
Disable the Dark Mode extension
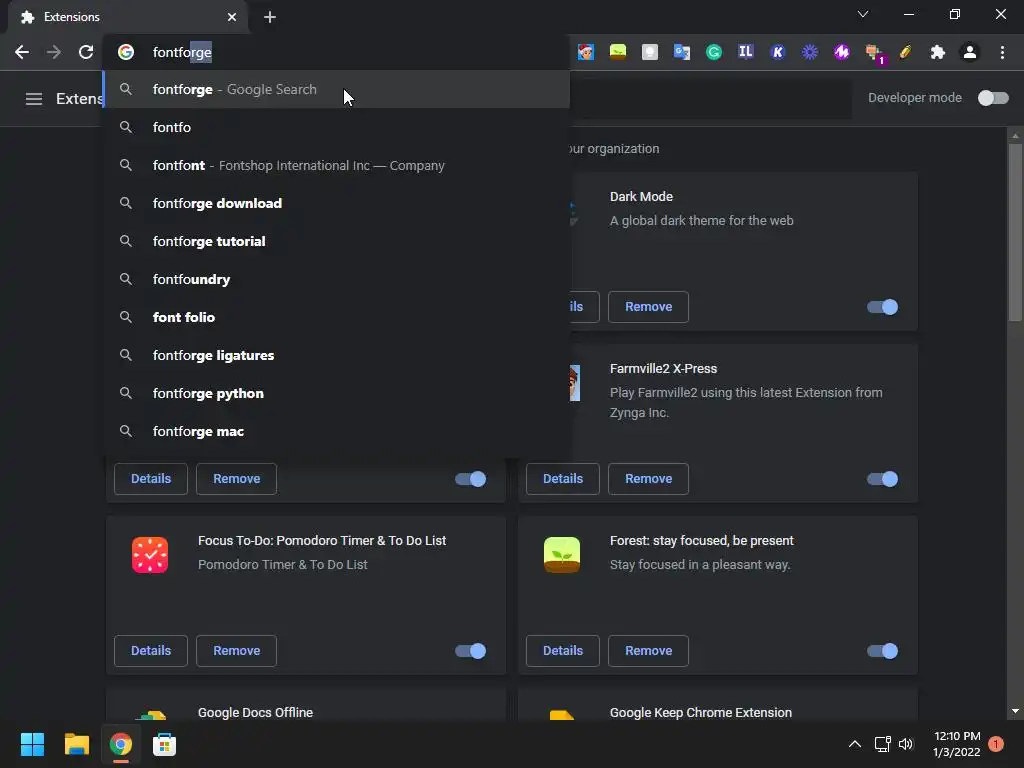[x=882, y=307]
